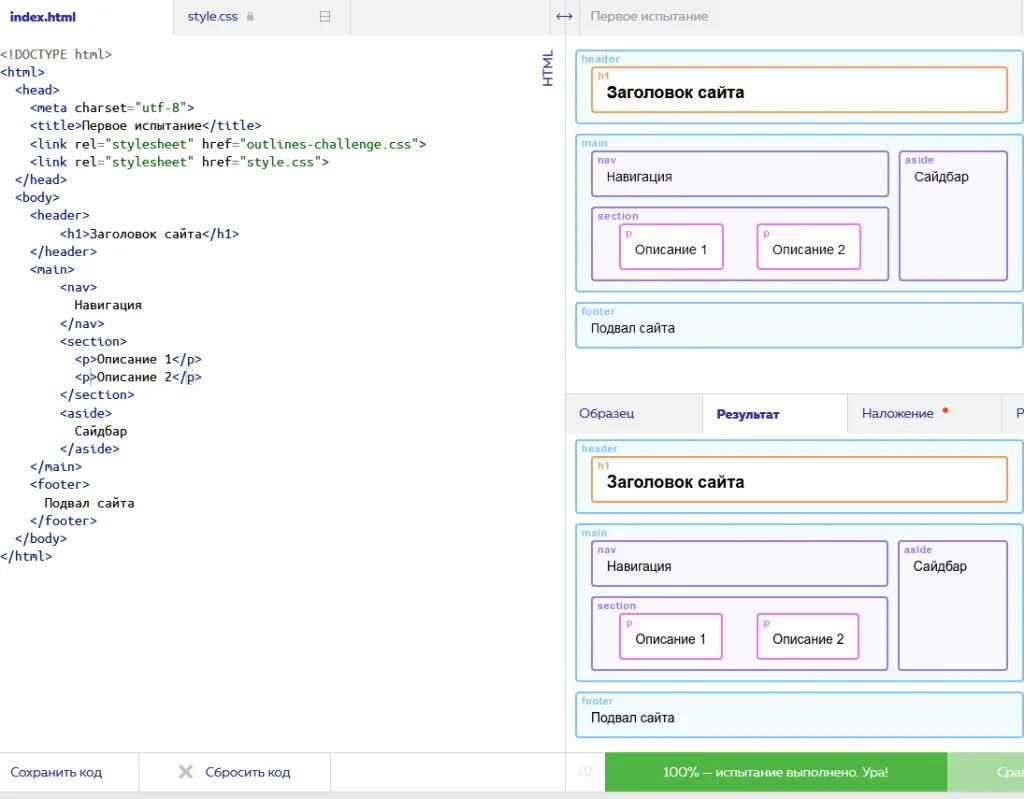Screen dimensions: 1024x799
Task: Click the X icon before Сбросить код
Action: point(185,772)
